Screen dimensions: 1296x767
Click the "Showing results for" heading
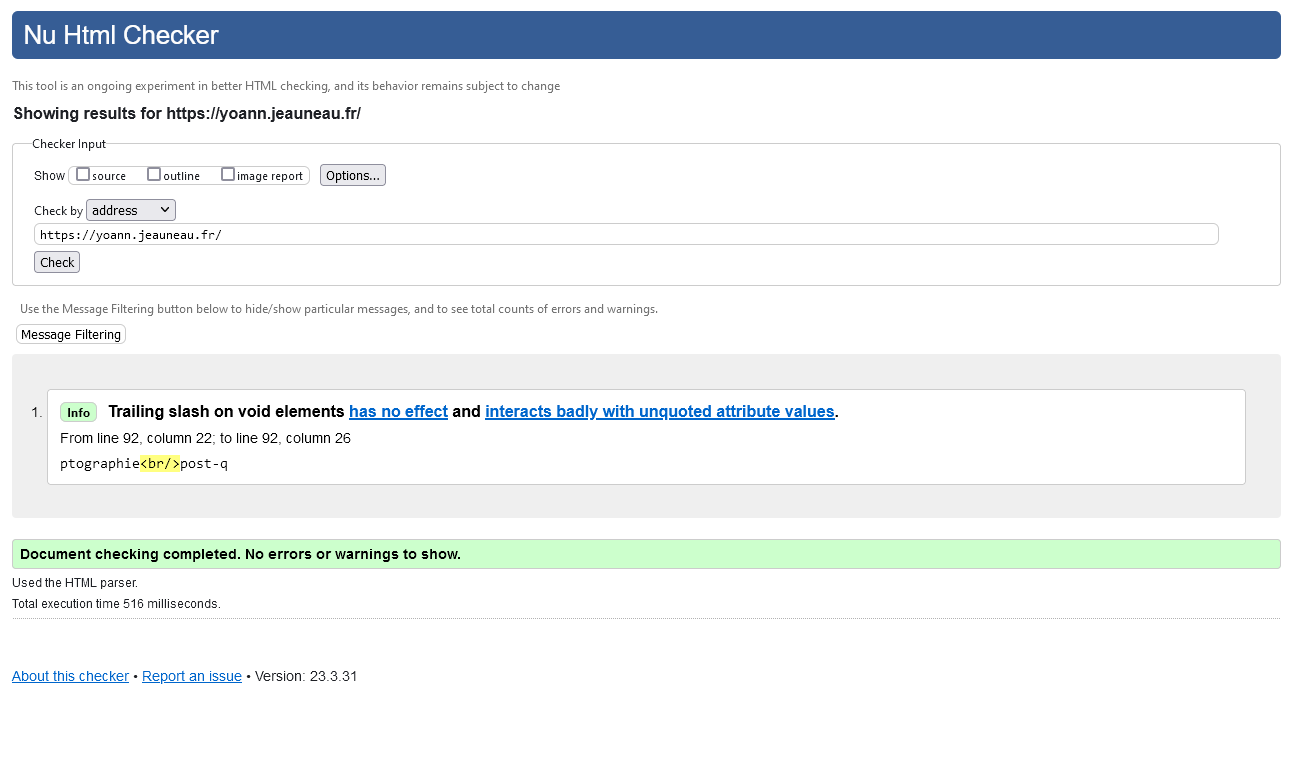tap(187, 114)
